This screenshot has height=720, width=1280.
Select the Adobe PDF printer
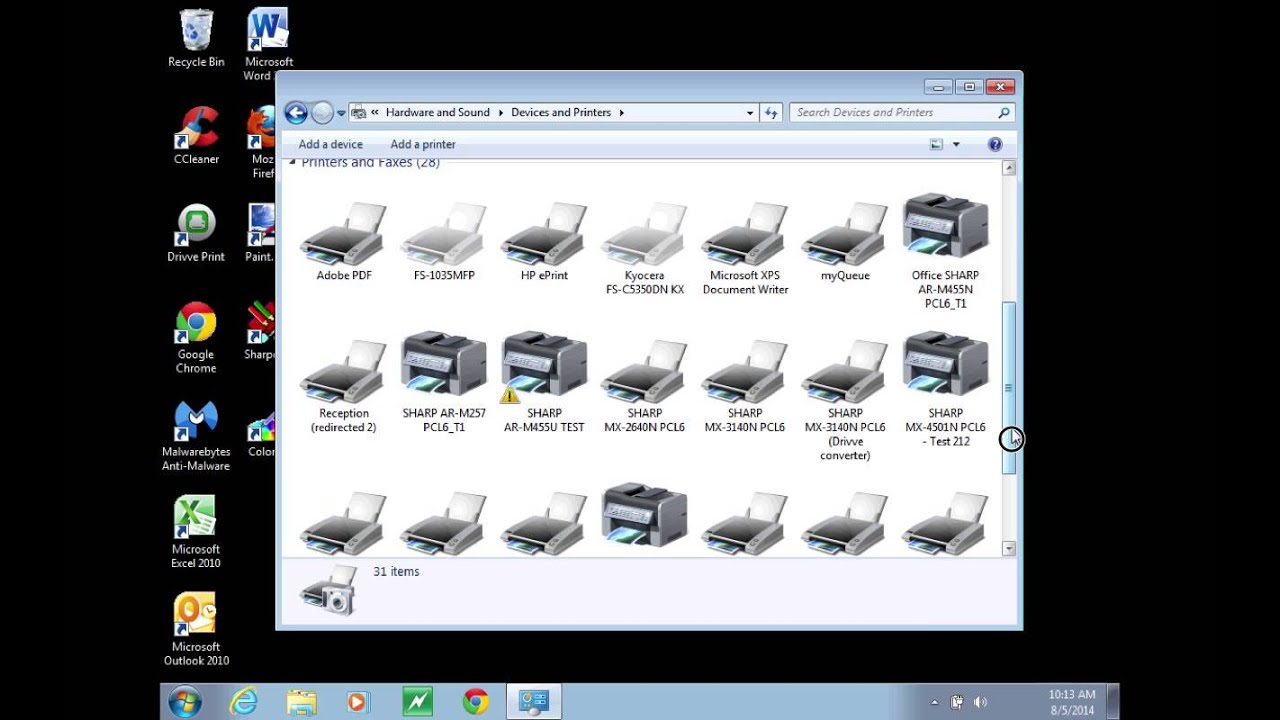click(344, 242)
